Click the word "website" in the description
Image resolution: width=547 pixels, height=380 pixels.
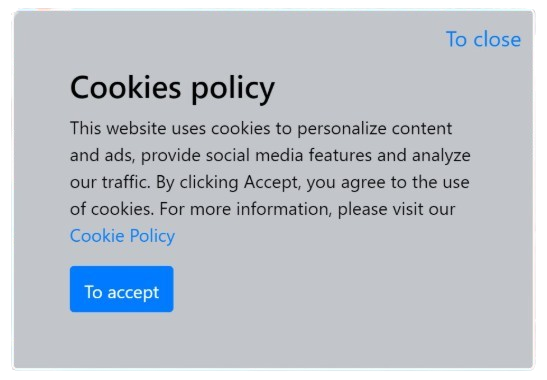coord(136,128)
